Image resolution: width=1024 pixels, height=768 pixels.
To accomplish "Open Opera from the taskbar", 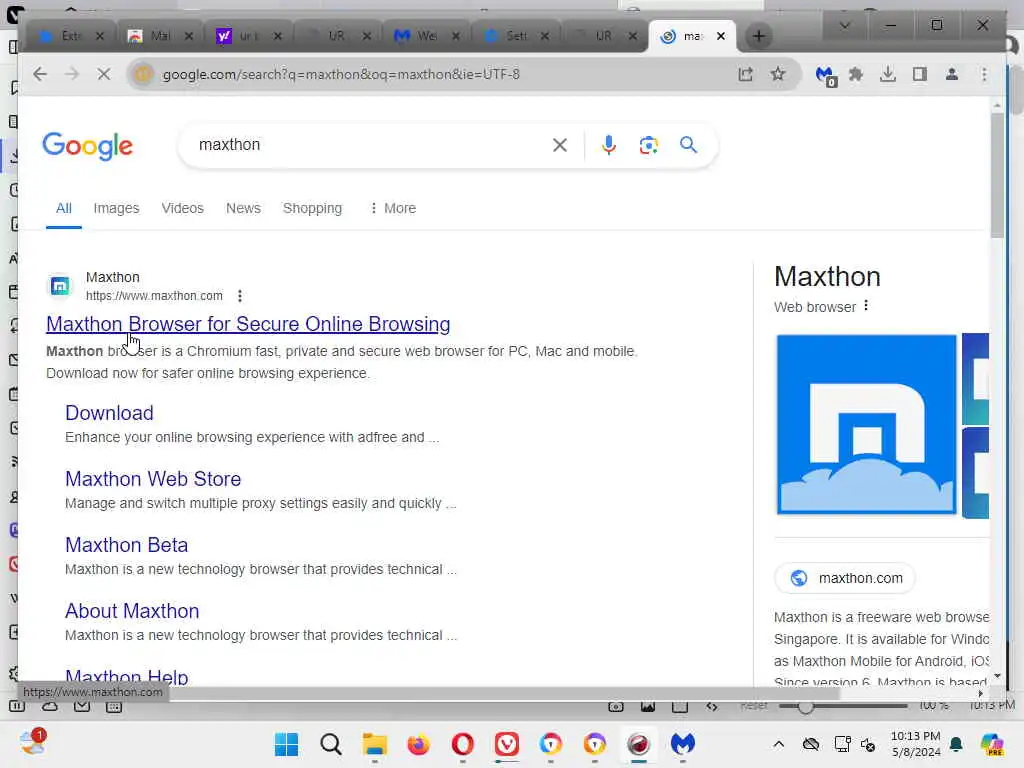I will pos(462,744).
